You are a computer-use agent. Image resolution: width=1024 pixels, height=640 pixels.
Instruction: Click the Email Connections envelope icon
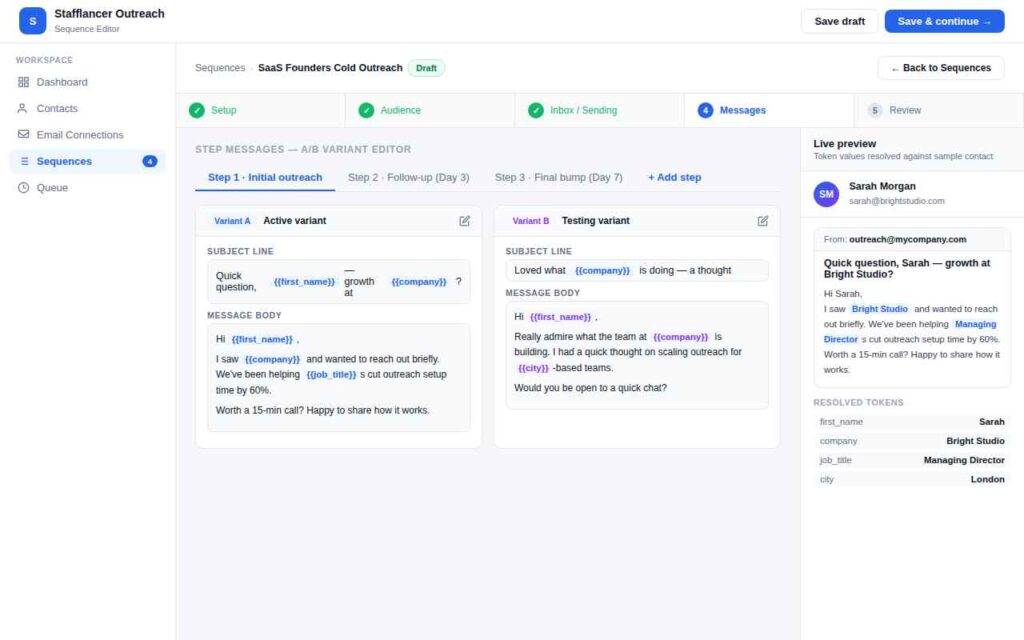click(24, 135)
